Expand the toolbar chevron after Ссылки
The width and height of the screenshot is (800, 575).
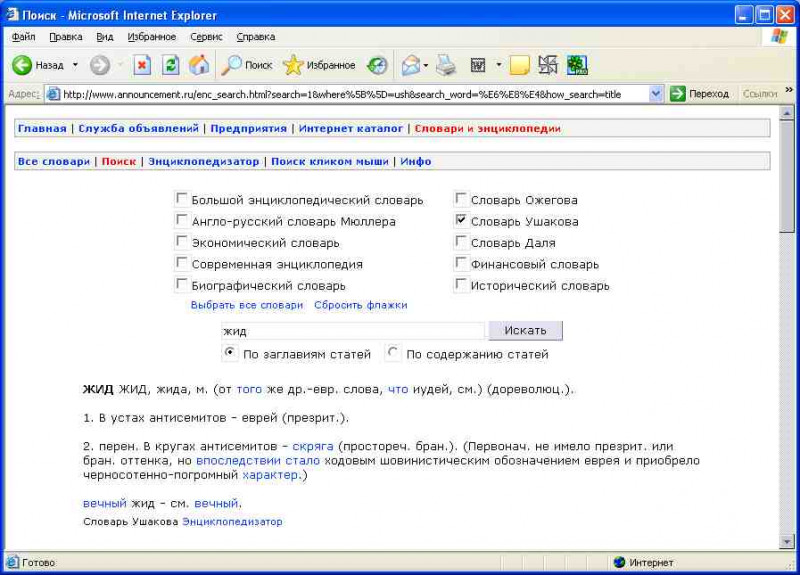pos(789,91)
